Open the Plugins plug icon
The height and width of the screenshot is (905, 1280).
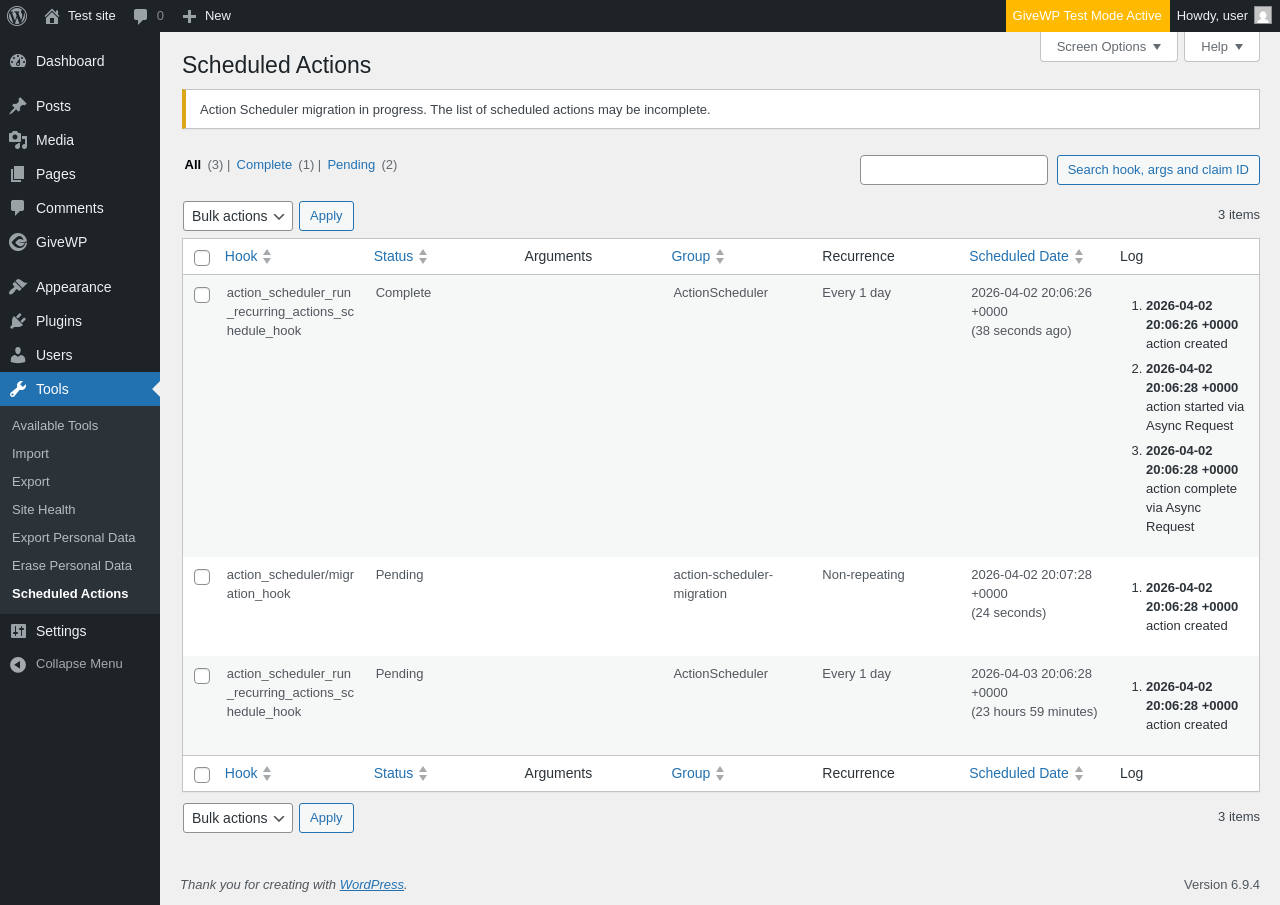[18, 321]
